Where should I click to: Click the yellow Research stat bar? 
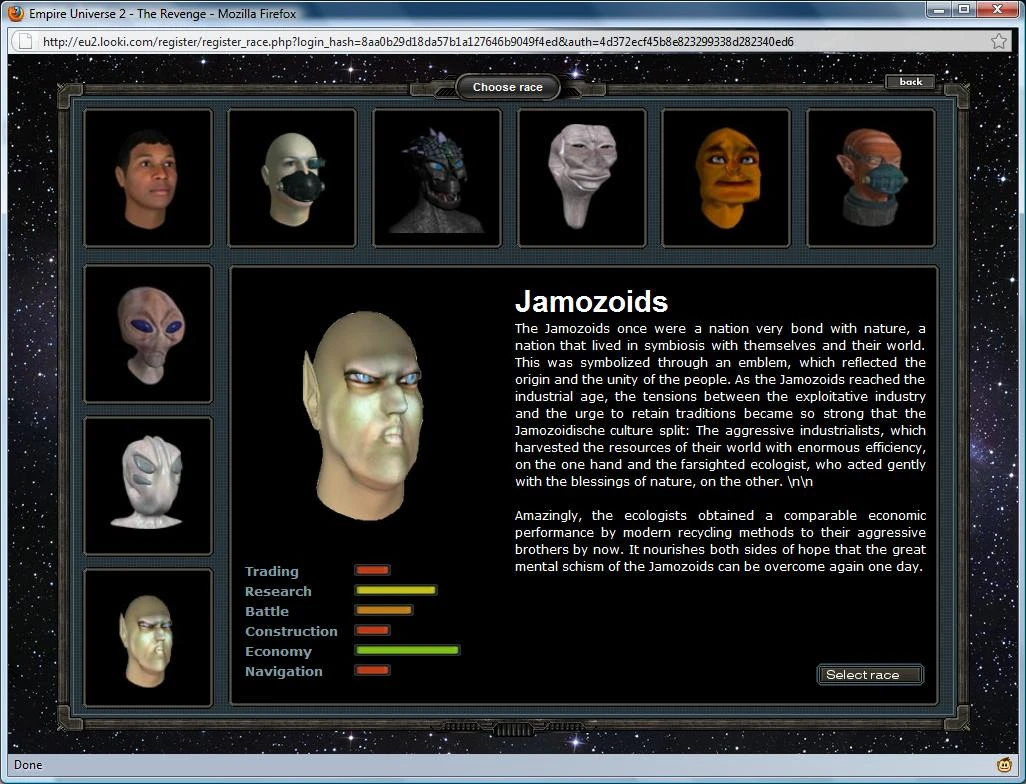pyautogui.click(x=396, y=590)
